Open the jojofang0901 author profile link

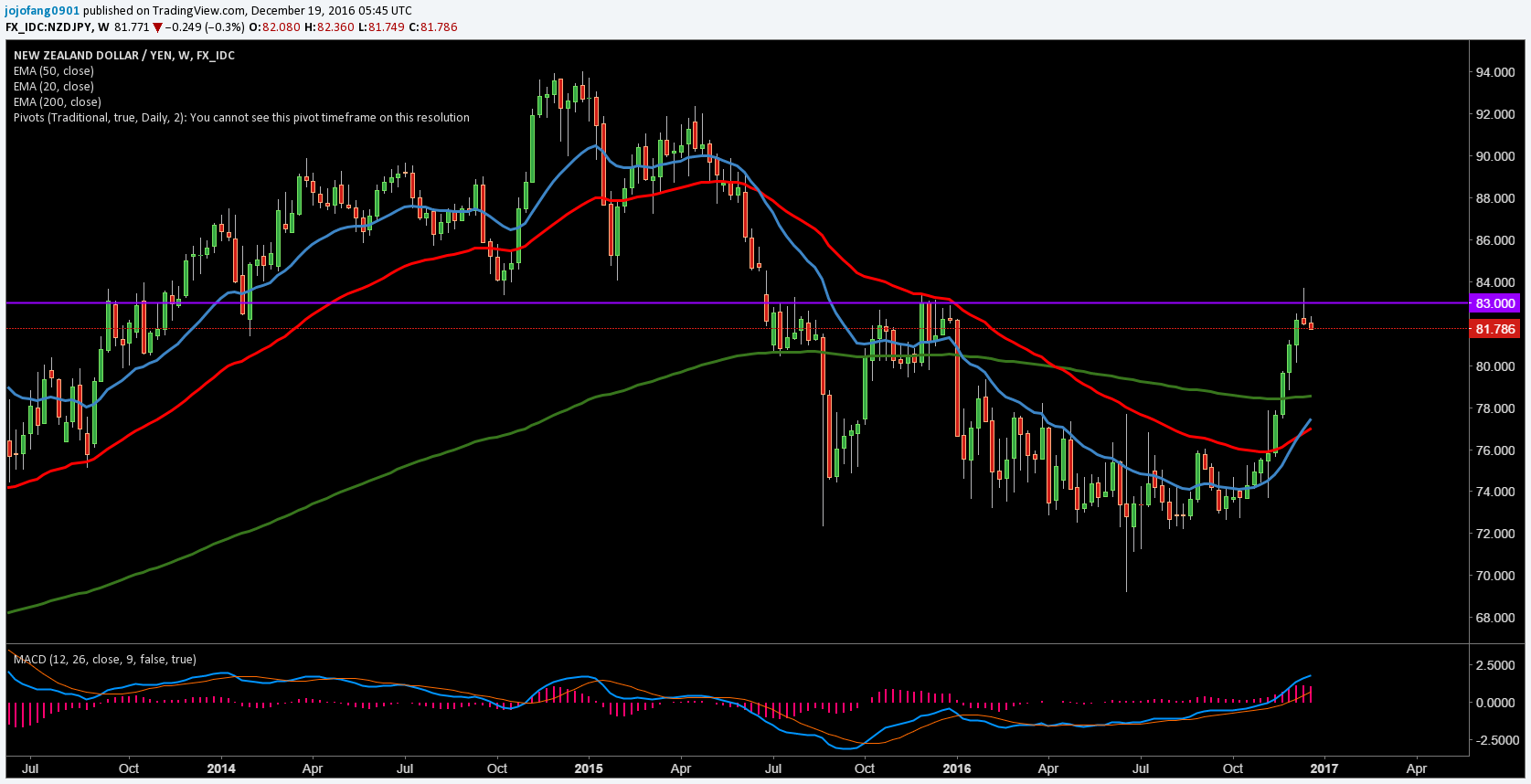pos(42,11)
